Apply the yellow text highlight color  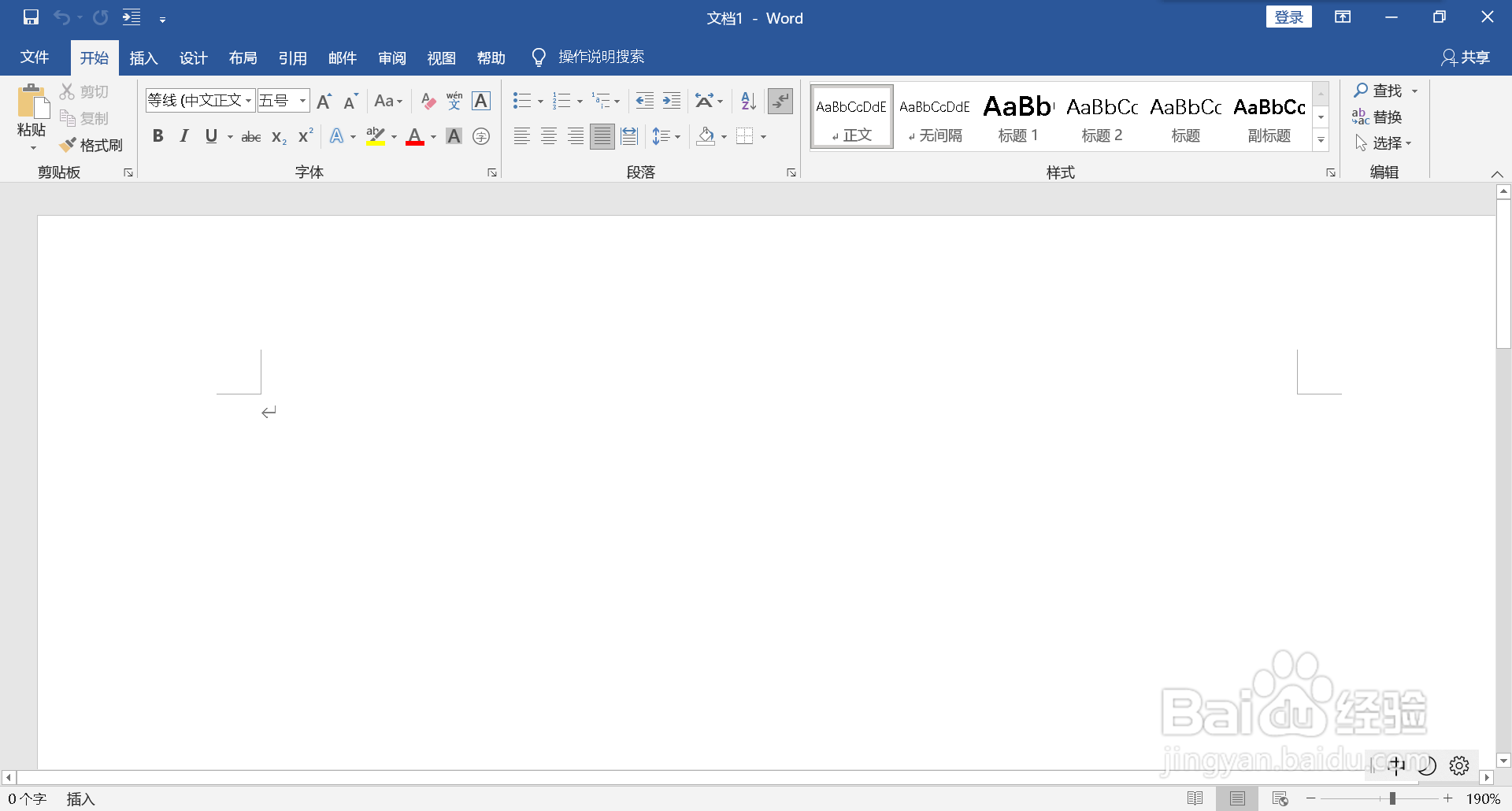[376, 136]
